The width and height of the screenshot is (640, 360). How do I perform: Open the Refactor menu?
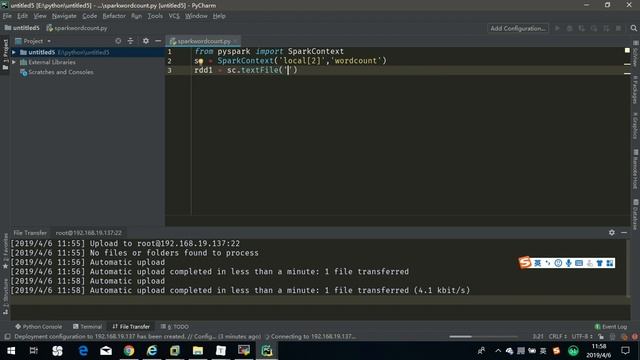point(114,16)
